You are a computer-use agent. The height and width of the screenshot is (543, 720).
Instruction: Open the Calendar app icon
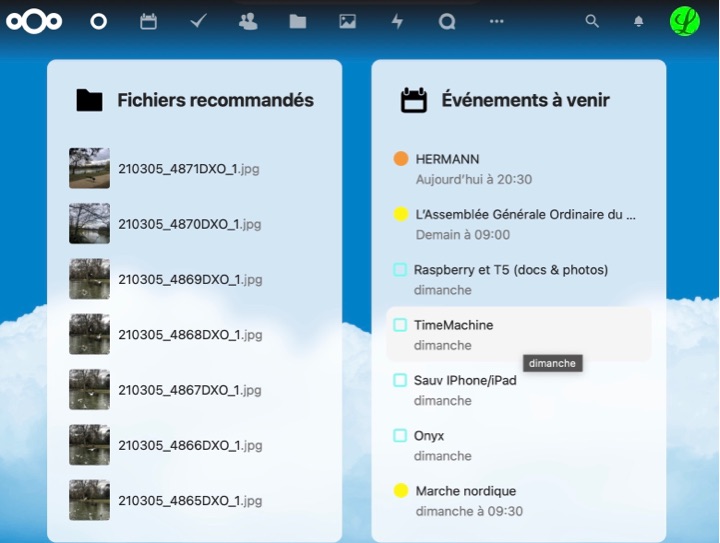[x=148, y=21]
